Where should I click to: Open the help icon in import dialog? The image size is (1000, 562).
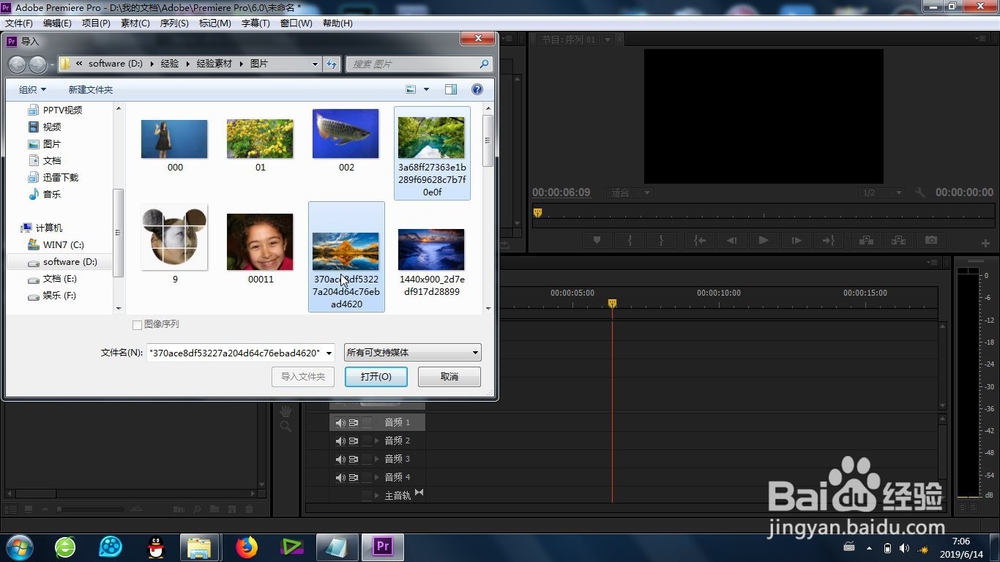point(477,89)
